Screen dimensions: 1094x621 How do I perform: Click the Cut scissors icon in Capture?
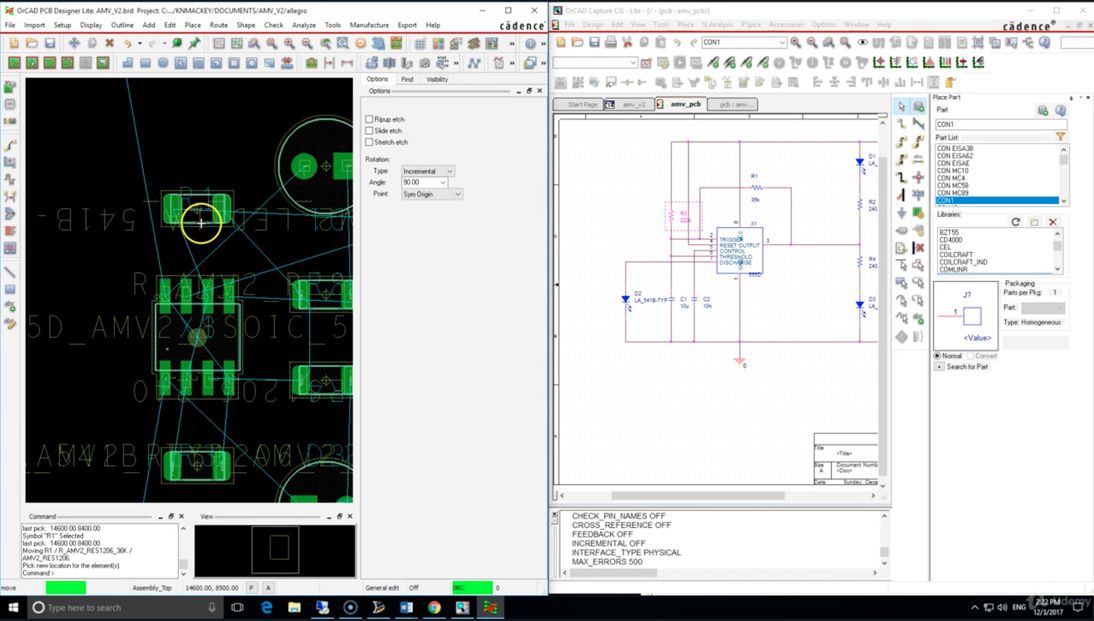coord(627,43)
